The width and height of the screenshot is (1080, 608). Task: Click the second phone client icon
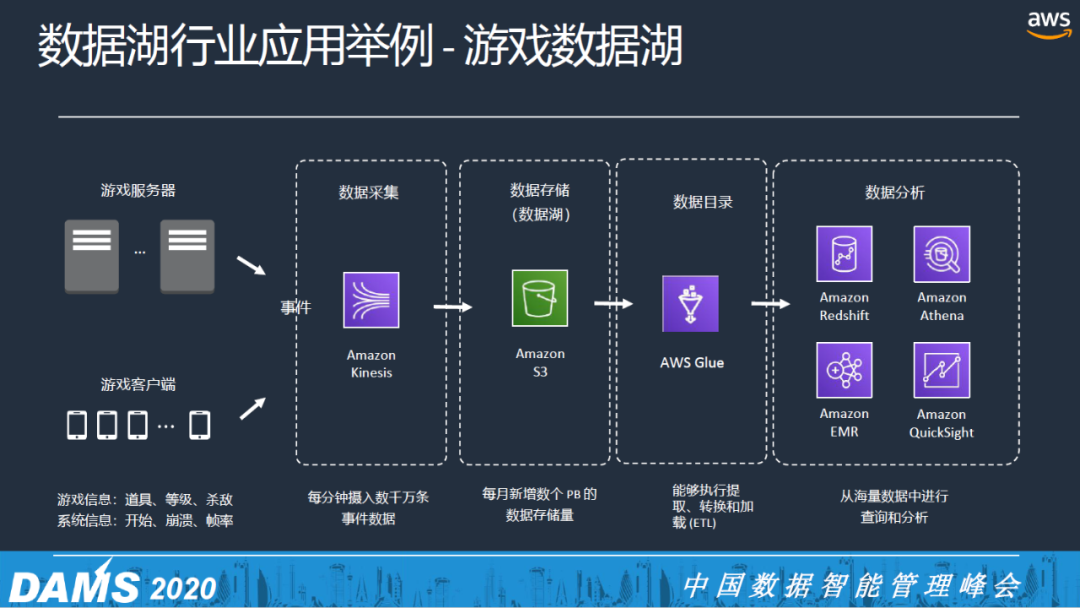click(x=107, y=425)
